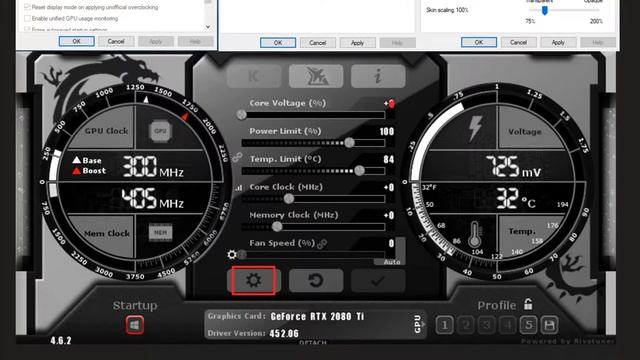Show the information i button
This screenshot has width=640, height=360.
(x=378, y=76)
